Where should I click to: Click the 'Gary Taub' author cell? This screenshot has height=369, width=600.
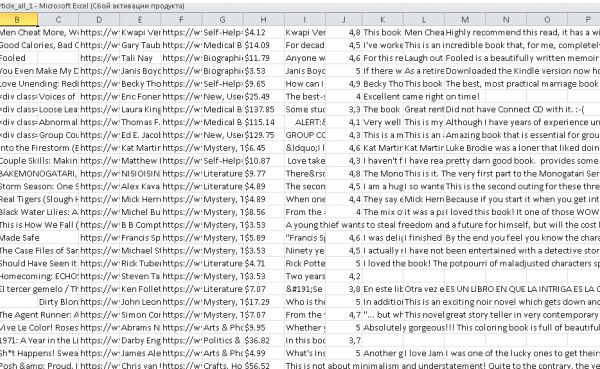(x=140, y=45)
